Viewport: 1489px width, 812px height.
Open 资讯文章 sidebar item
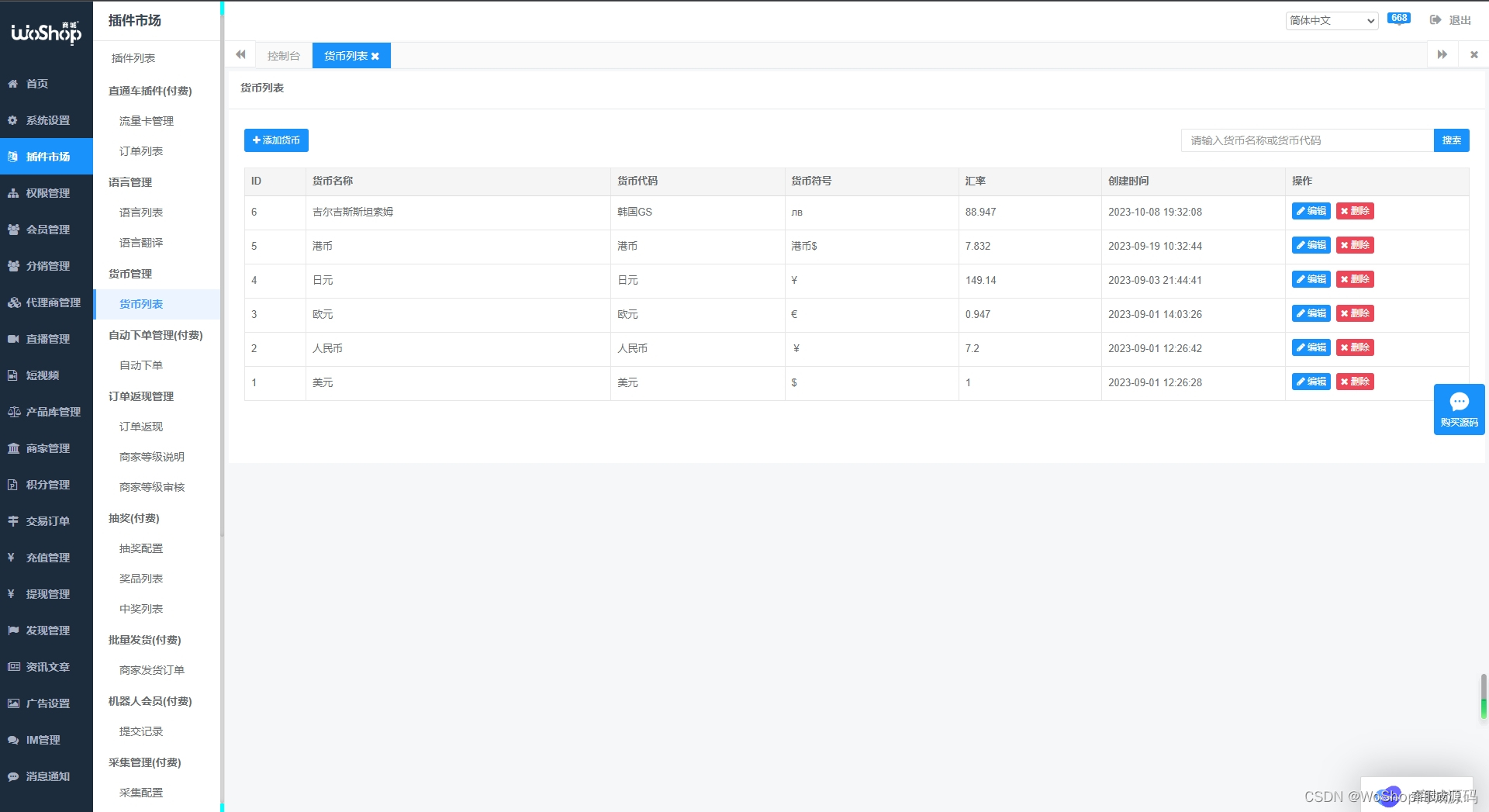click(47, 667)
